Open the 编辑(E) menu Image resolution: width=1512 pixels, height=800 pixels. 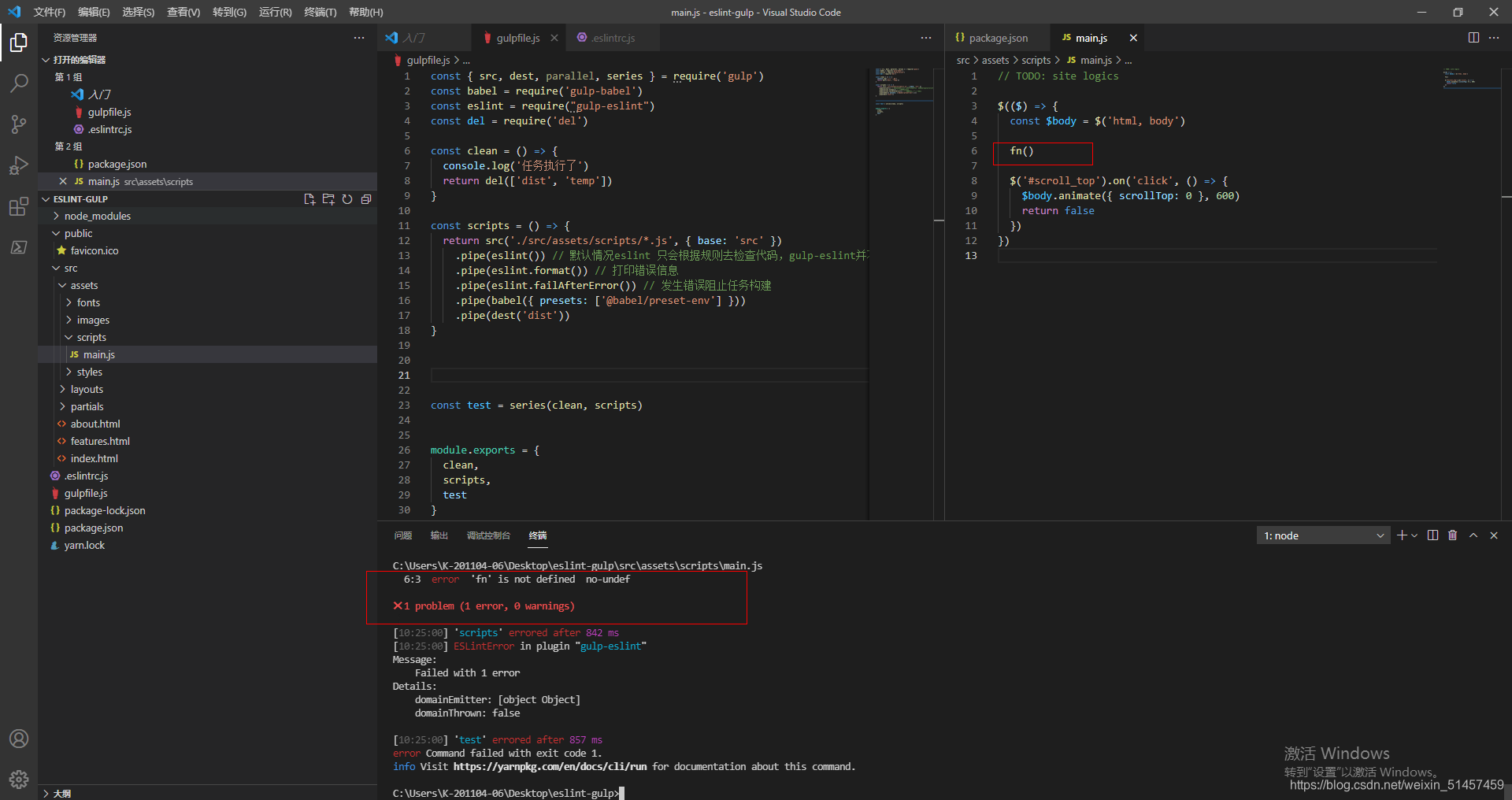(94, 12)
